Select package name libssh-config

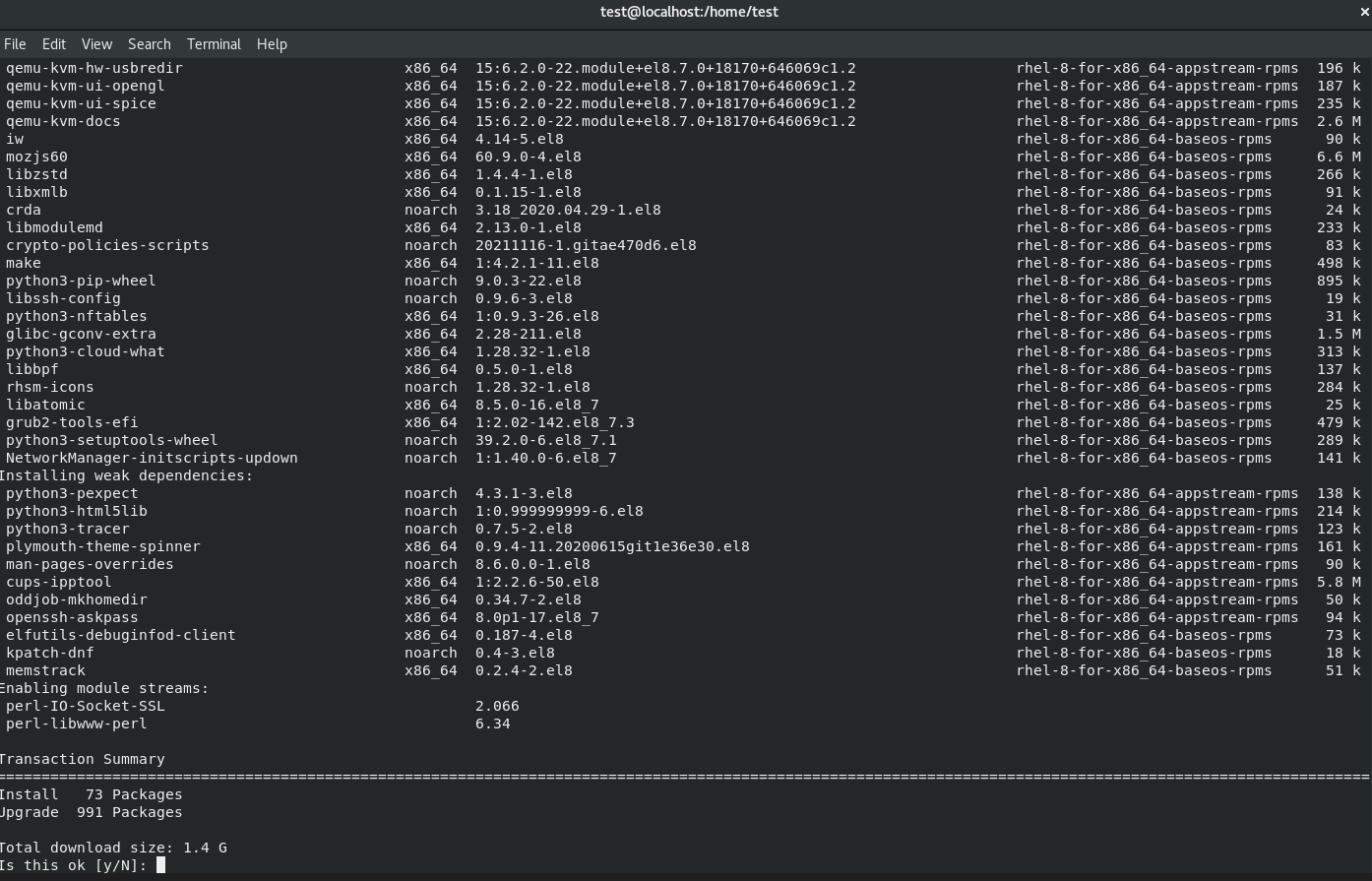(x=63, y=298)
